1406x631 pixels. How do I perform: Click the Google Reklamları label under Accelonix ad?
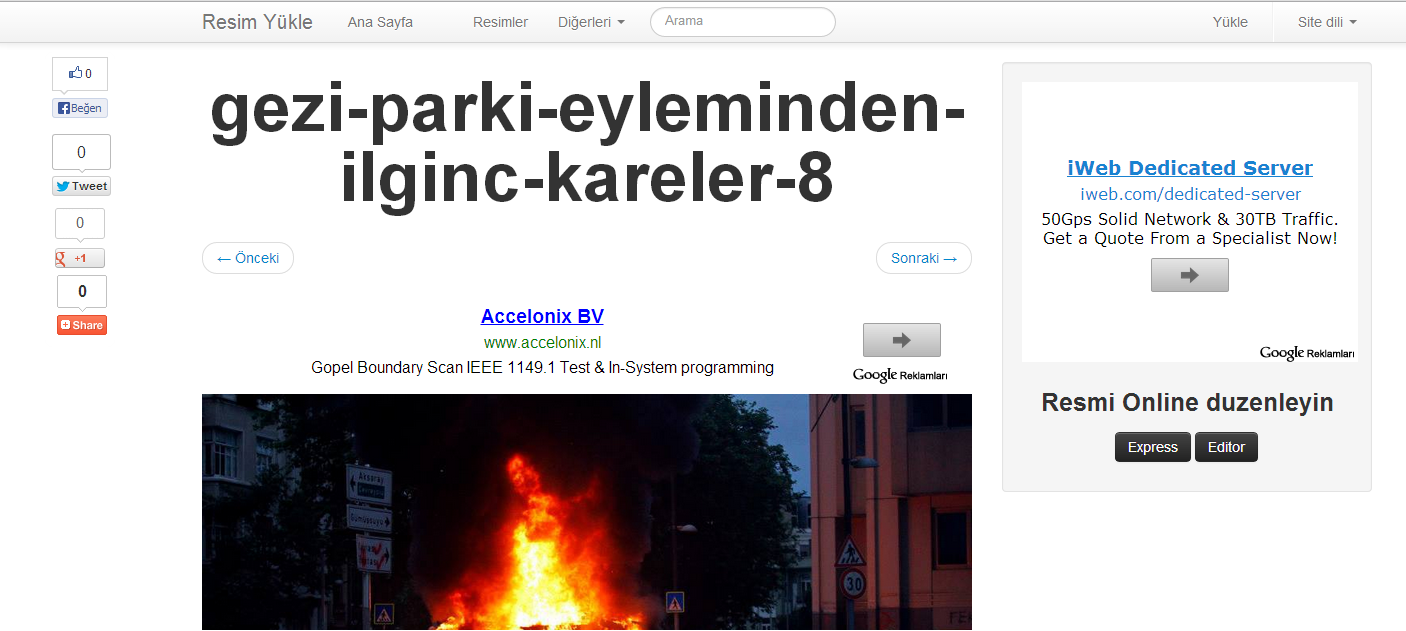point(900,375)
